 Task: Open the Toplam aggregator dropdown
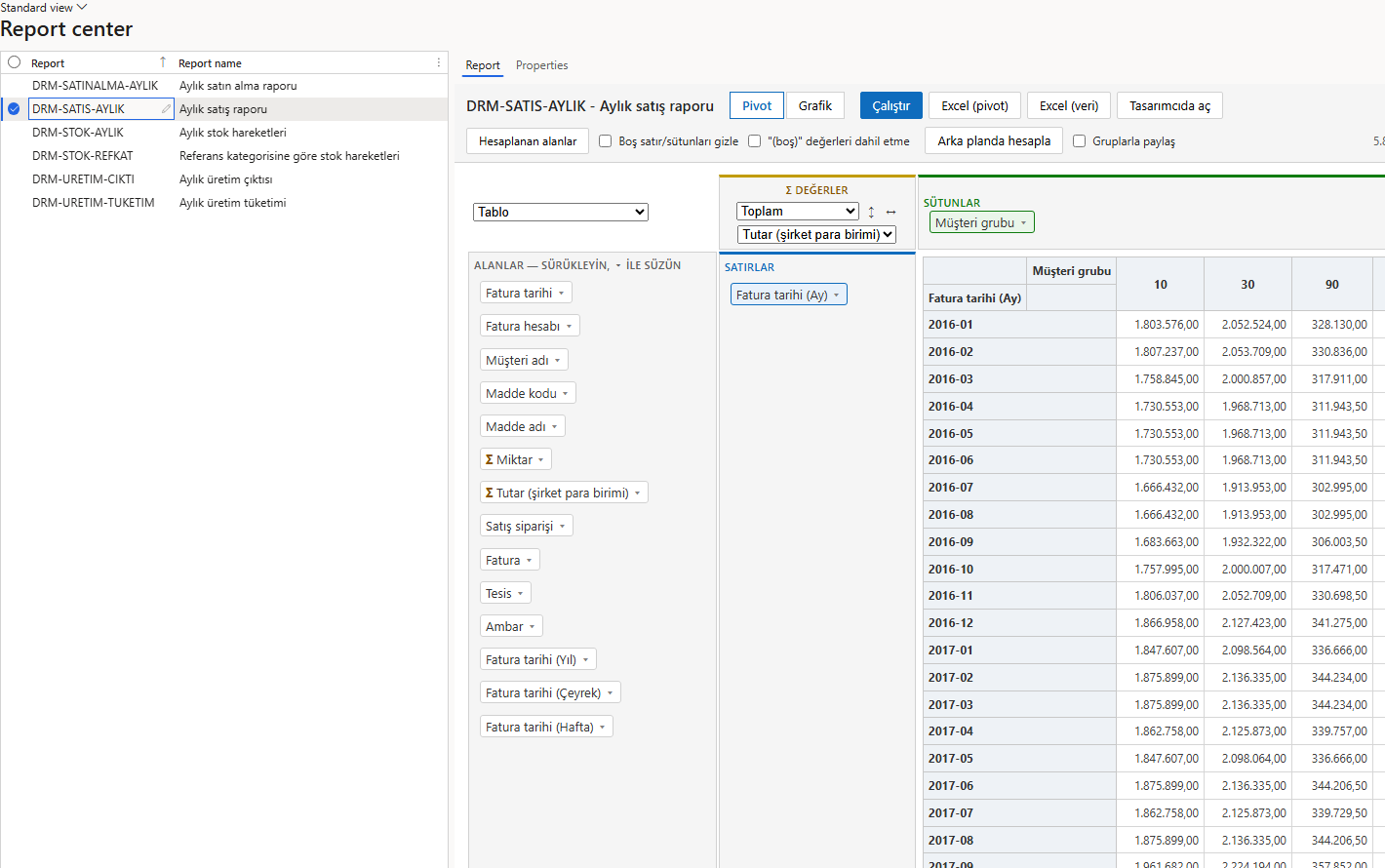798,212
